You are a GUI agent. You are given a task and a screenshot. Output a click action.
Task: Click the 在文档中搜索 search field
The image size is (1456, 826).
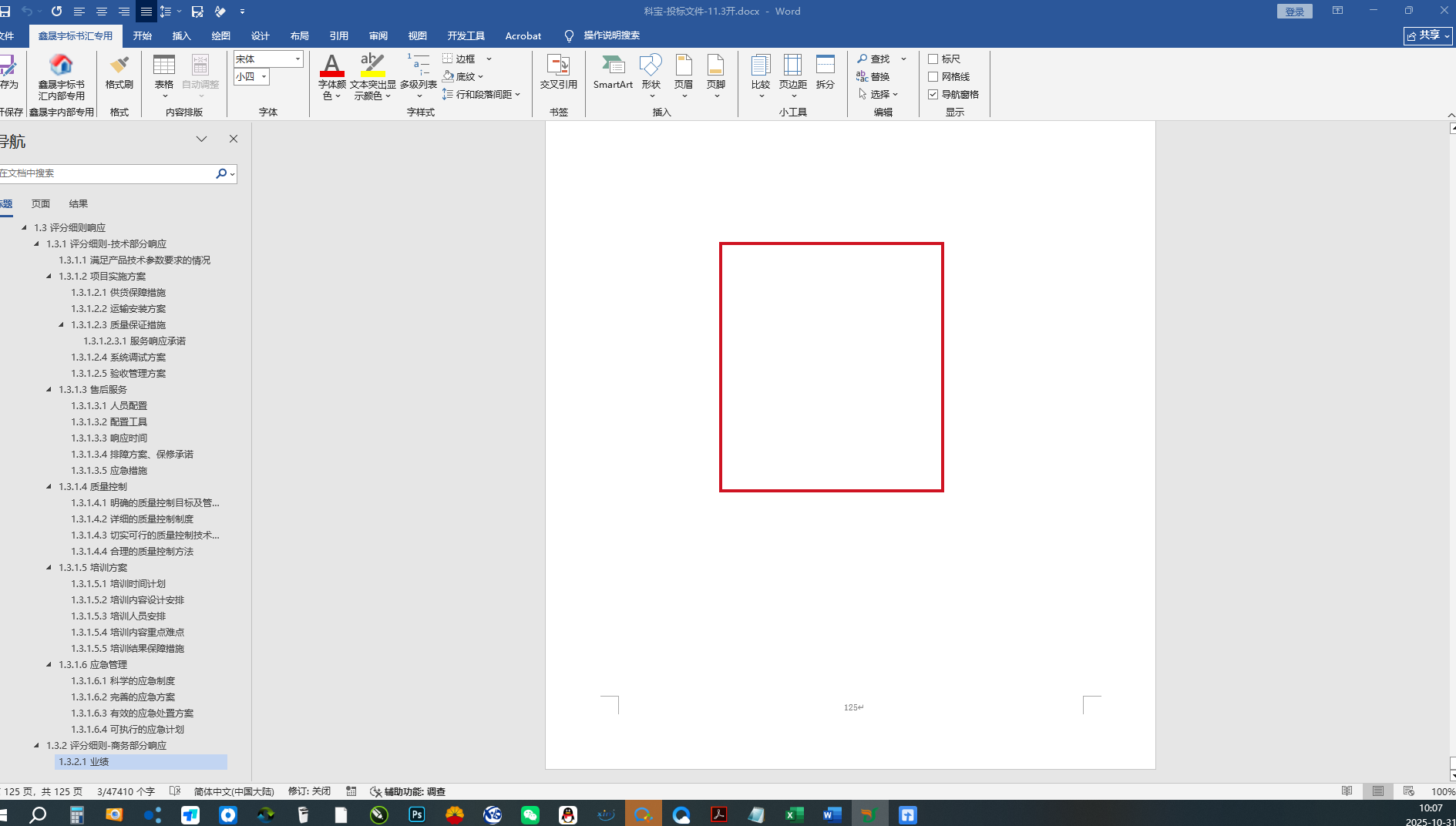[106, 173]
